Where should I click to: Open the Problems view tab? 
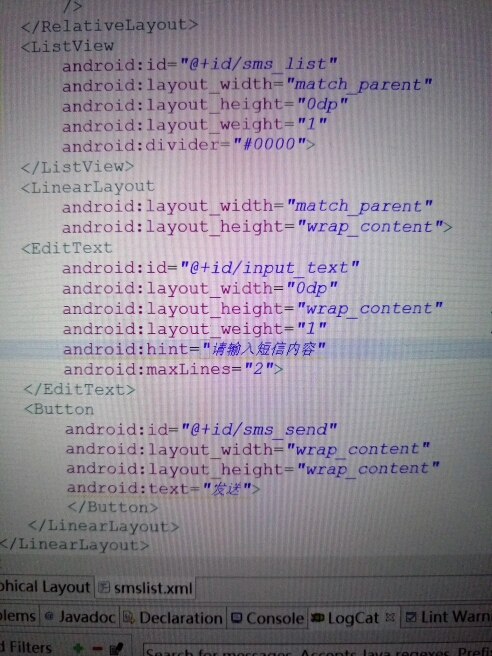[x=18, y=616]
